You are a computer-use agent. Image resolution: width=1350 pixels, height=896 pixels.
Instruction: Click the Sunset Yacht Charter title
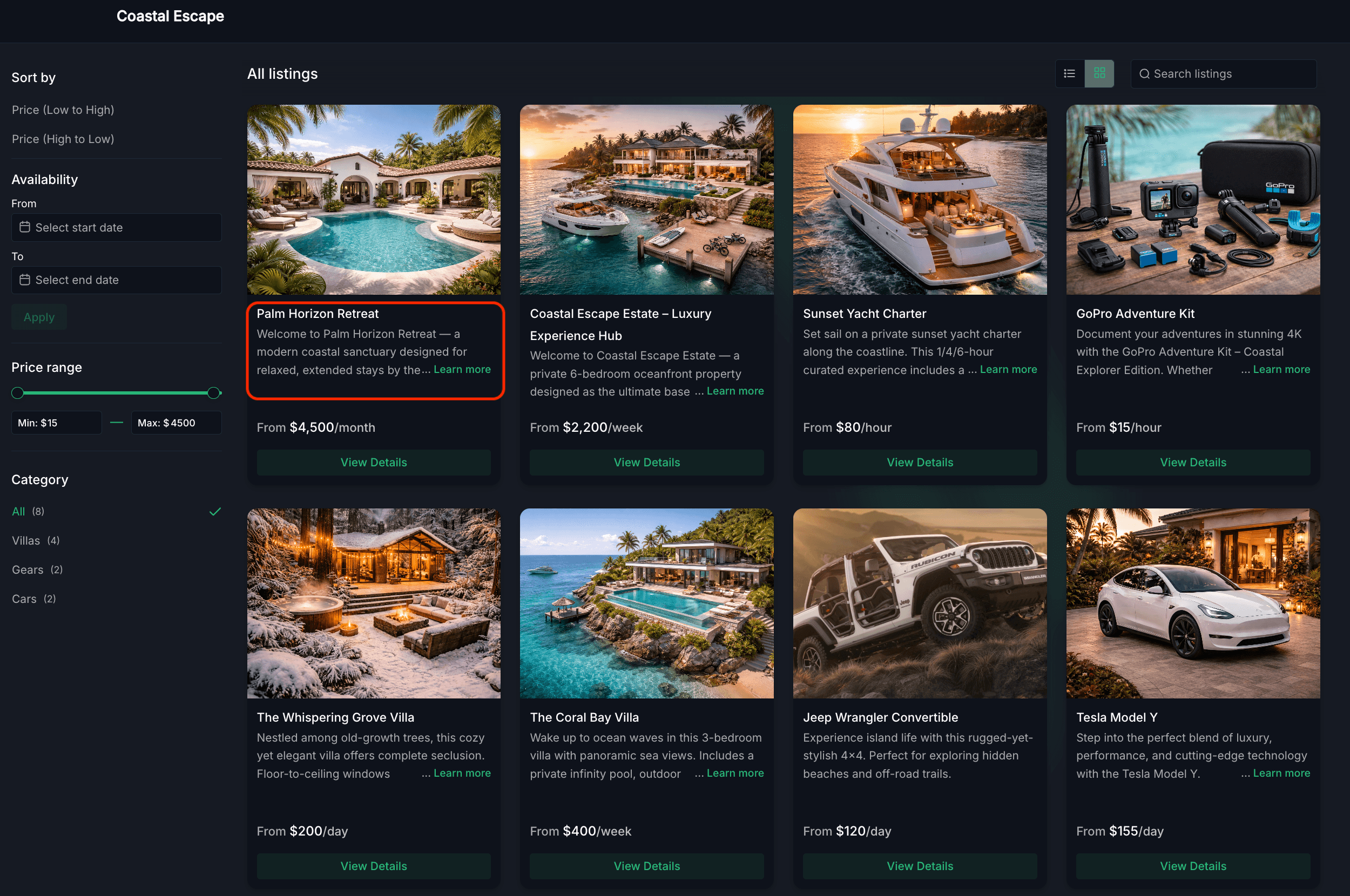pos(865,314)
